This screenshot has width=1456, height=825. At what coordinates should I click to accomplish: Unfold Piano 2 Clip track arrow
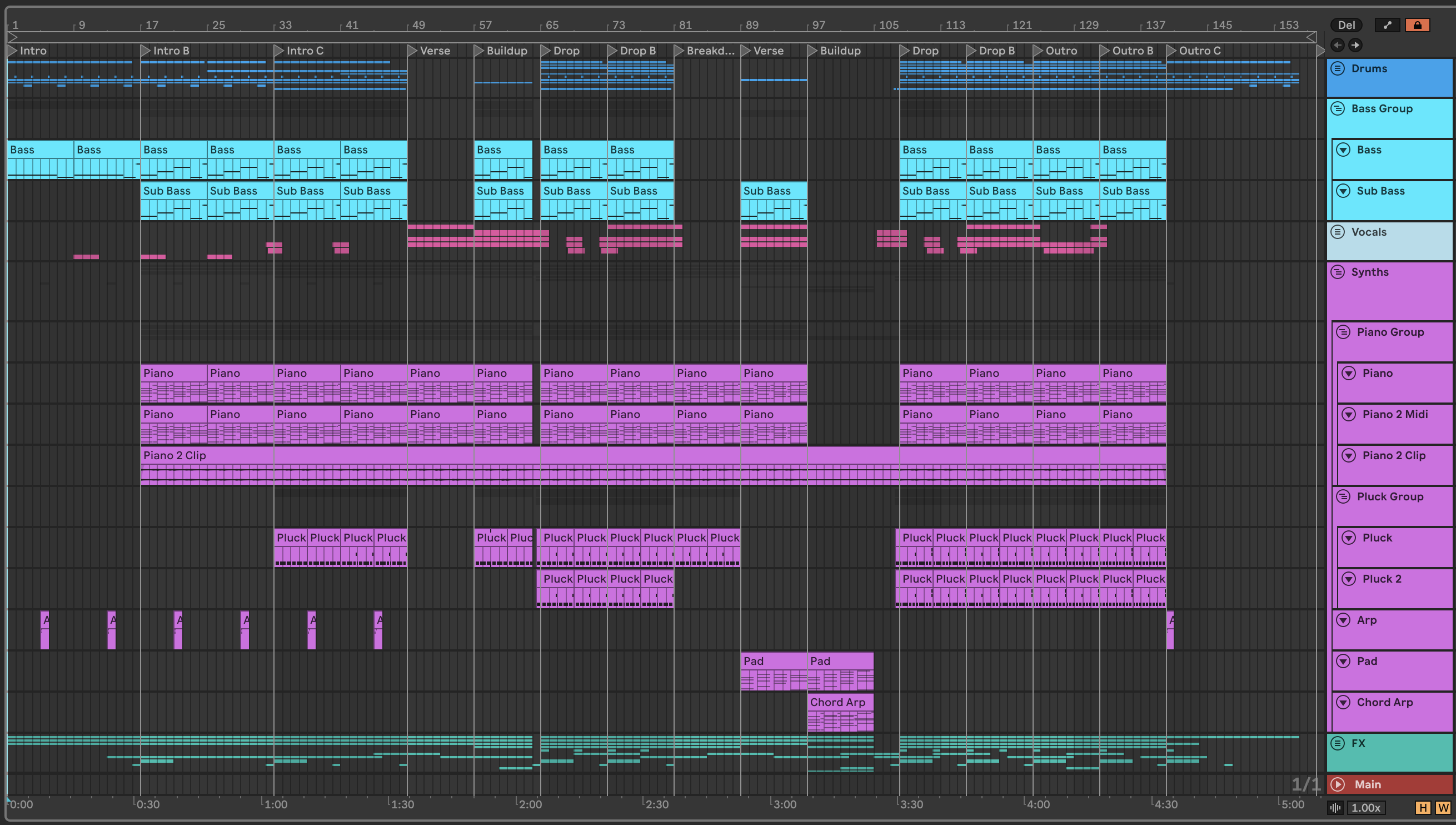point(1349,455)
